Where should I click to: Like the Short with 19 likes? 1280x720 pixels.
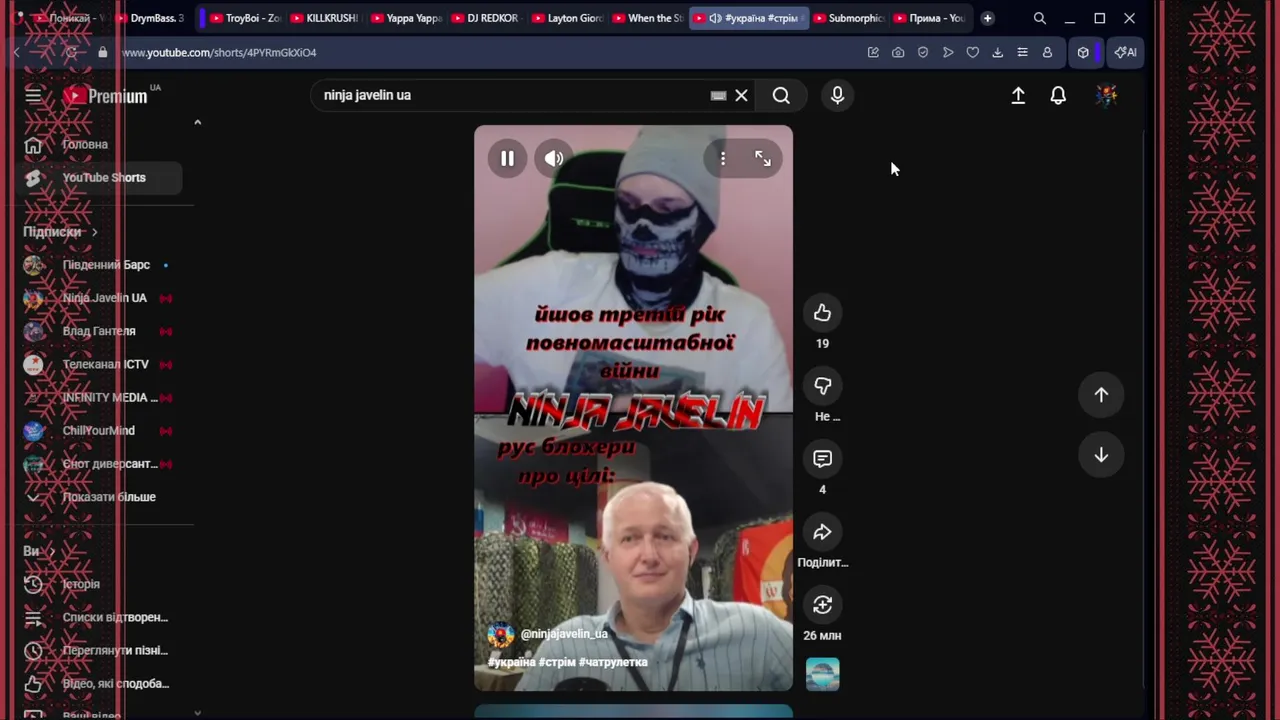(x=822, y=313)
